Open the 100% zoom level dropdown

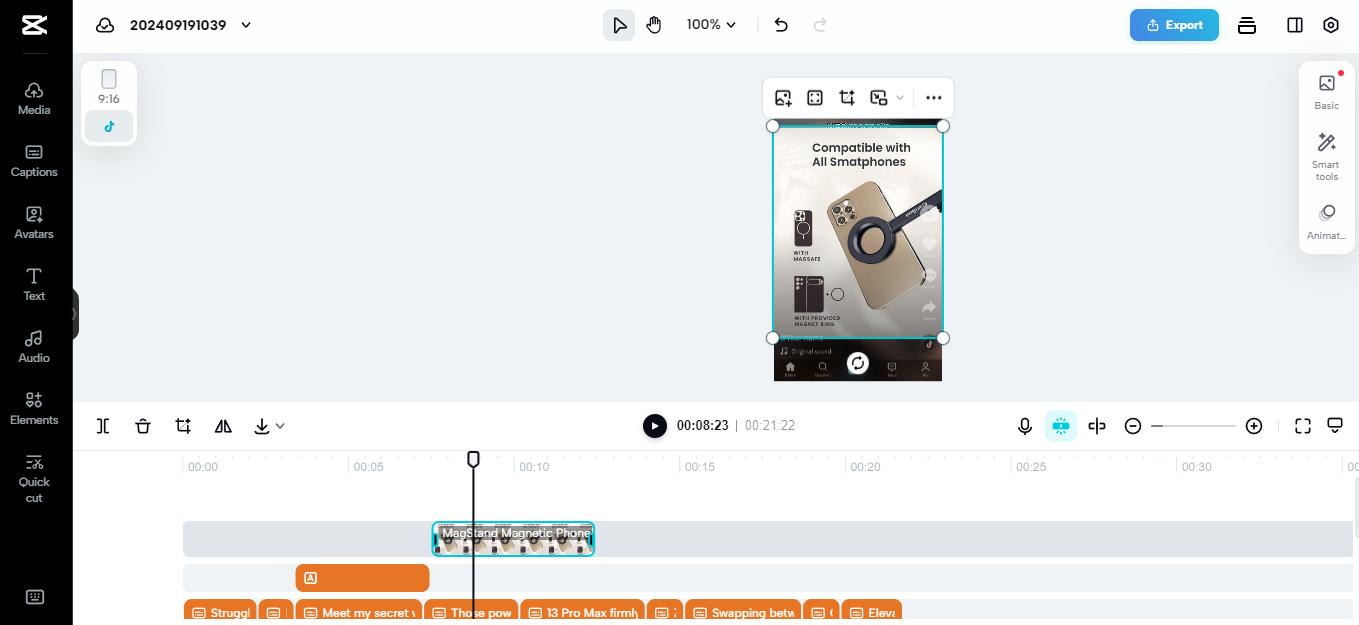click(711, 25)
